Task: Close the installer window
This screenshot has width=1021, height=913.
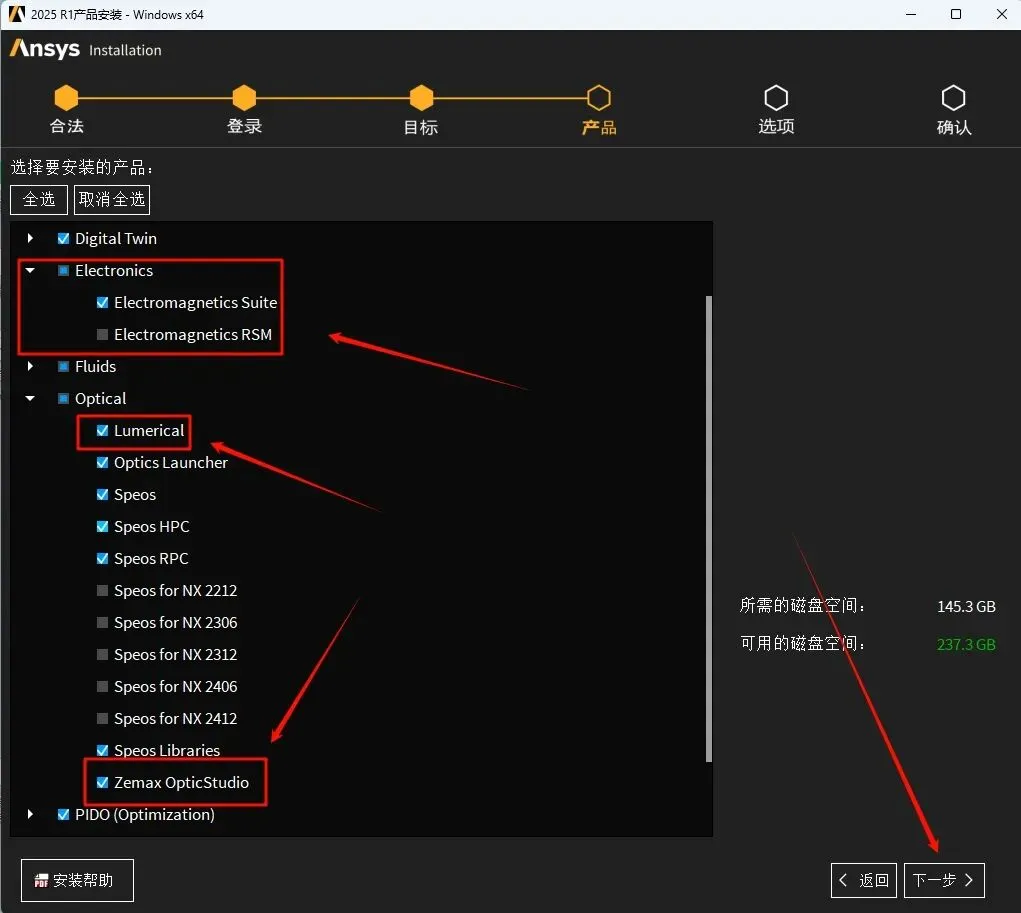Action: (1001, 14)
